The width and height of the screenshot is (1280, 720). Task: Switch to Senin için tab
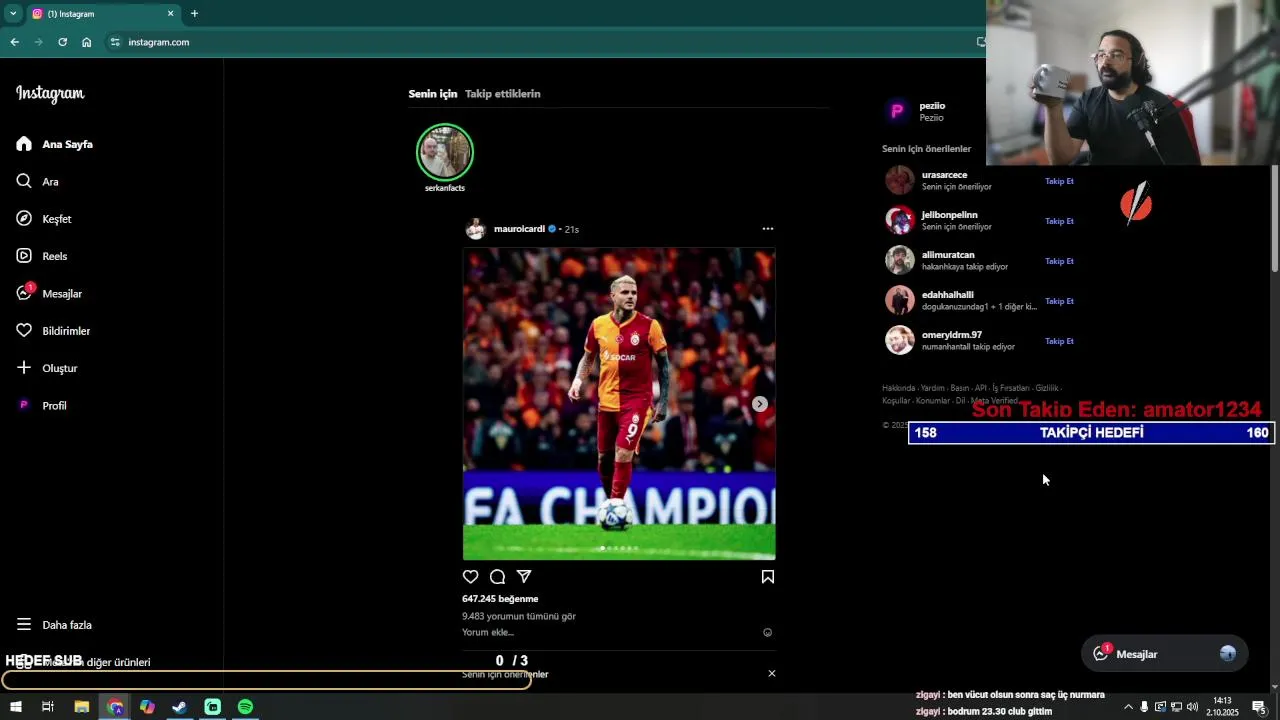[x=432, y=94]
